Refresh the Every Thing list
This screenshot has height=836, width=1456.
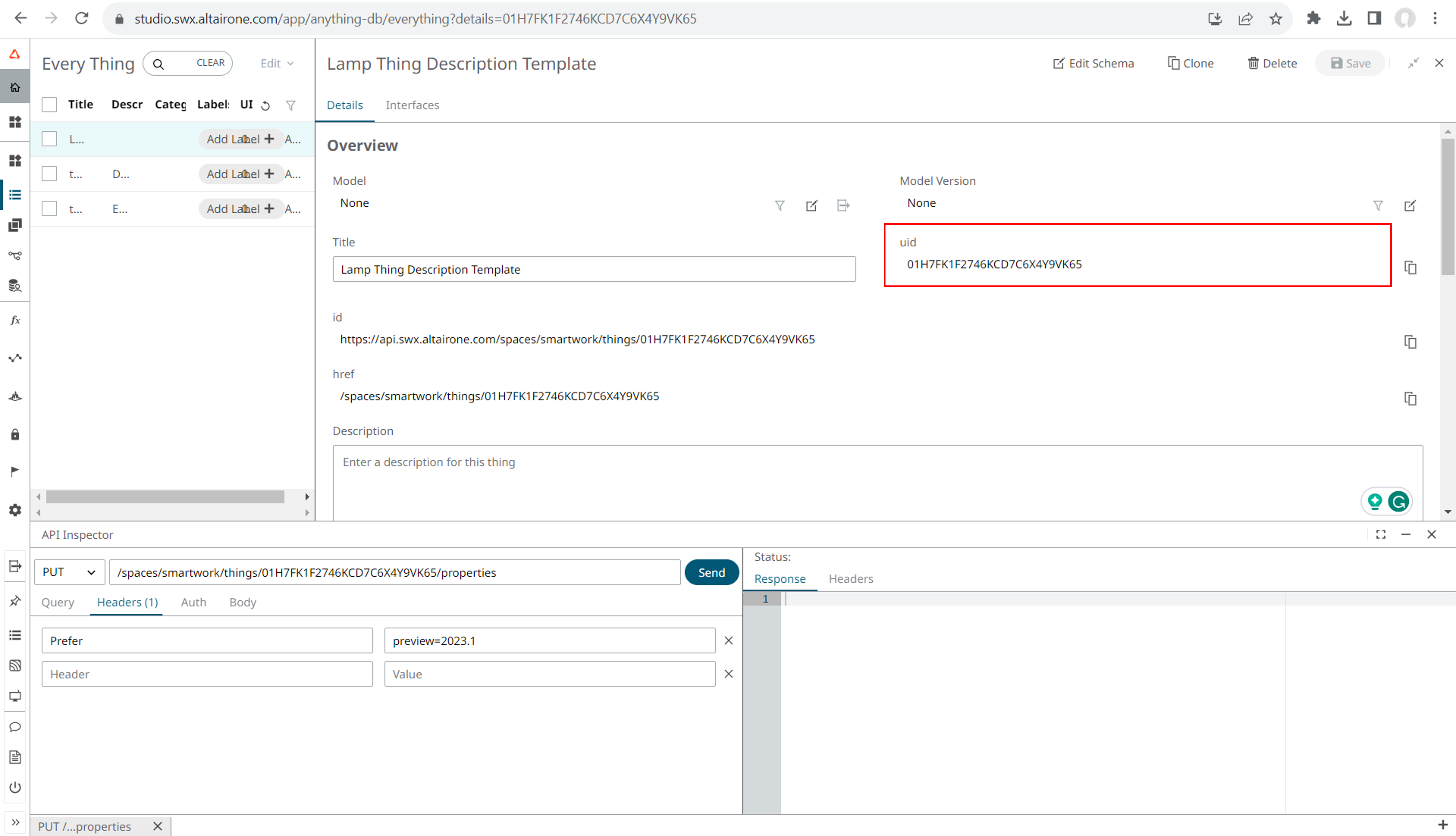[x=265, y=106]
